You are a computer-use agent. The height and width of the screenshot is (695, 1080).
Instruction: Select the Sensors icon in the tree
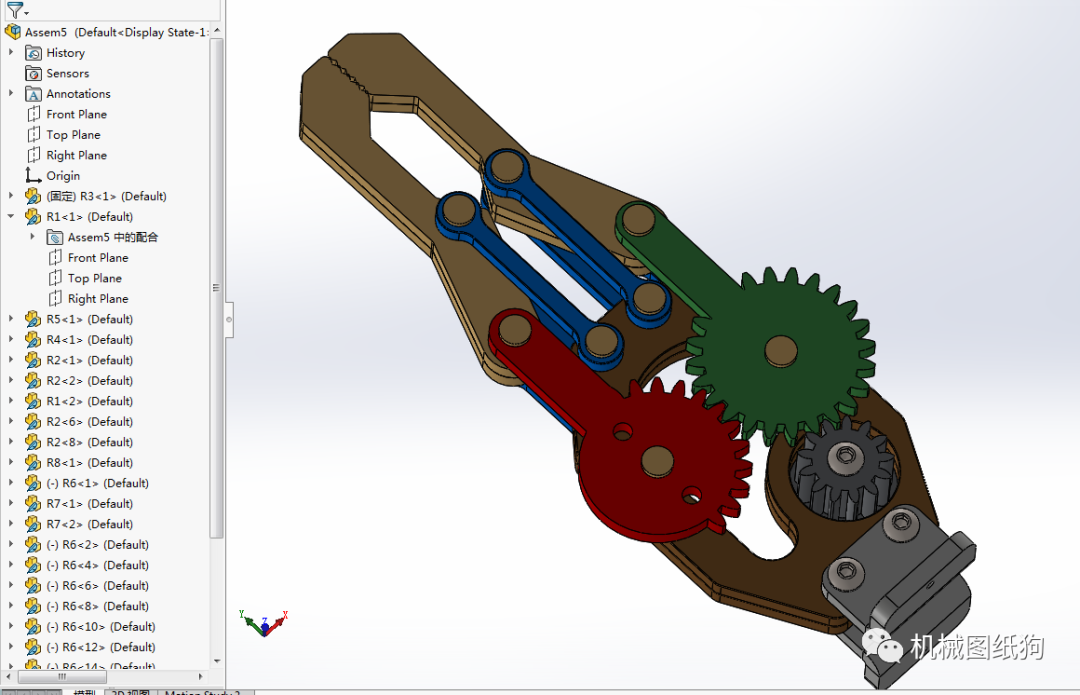click(33, 73)
